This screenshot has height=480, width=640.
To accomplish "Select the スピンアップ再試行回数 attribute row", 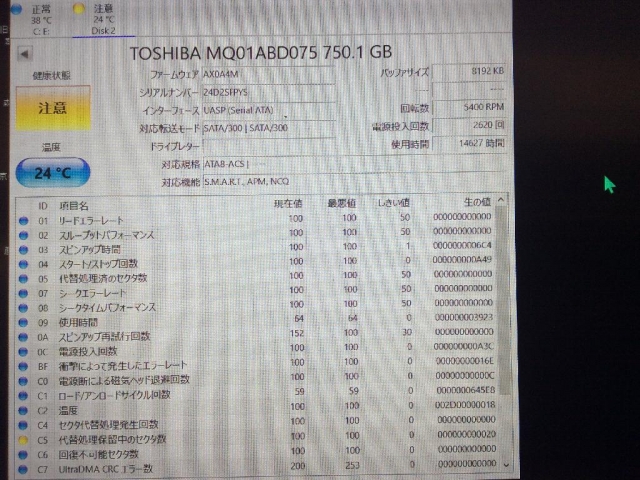I will coord(256,336).
